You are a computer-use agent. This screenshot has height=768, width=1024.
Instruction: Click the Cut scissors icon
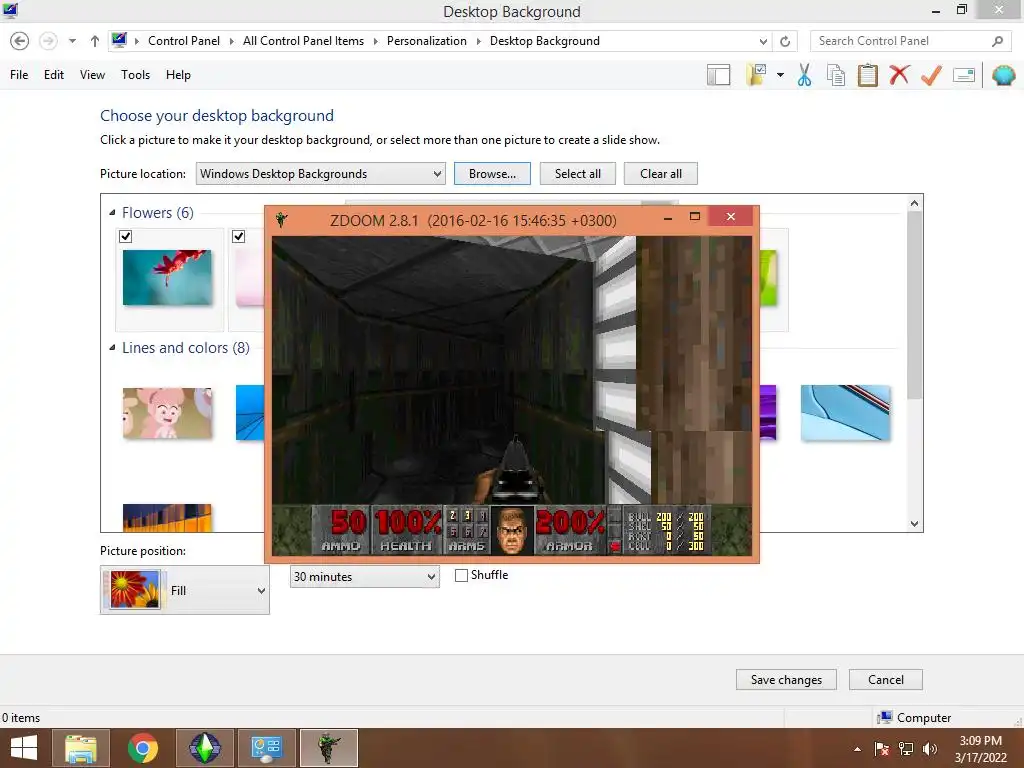coord(805,74)
